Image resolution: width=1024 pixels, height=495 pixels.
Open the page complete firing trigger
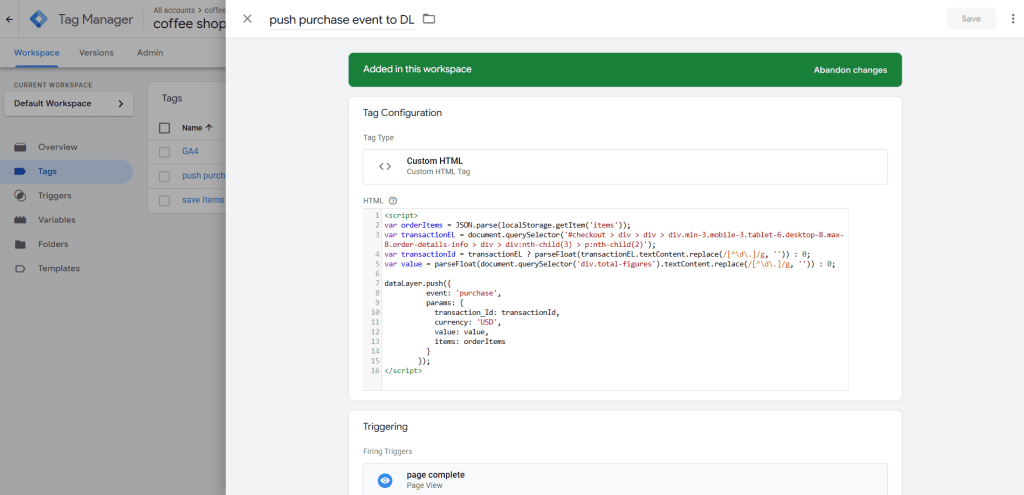pos(625,479)
